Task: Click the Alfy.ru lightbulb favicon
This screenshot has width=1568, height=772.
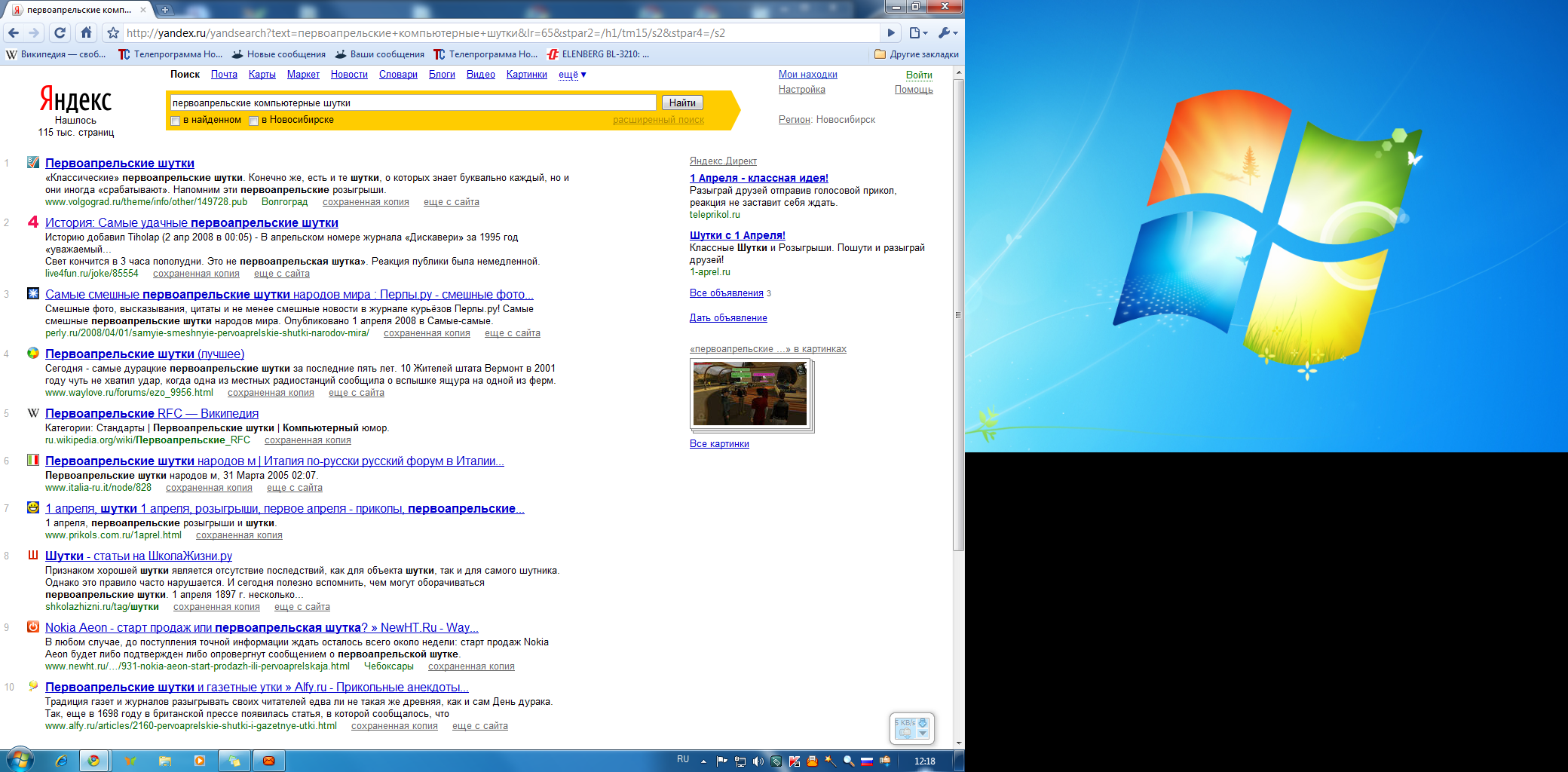Action: [x=33, y=686]
